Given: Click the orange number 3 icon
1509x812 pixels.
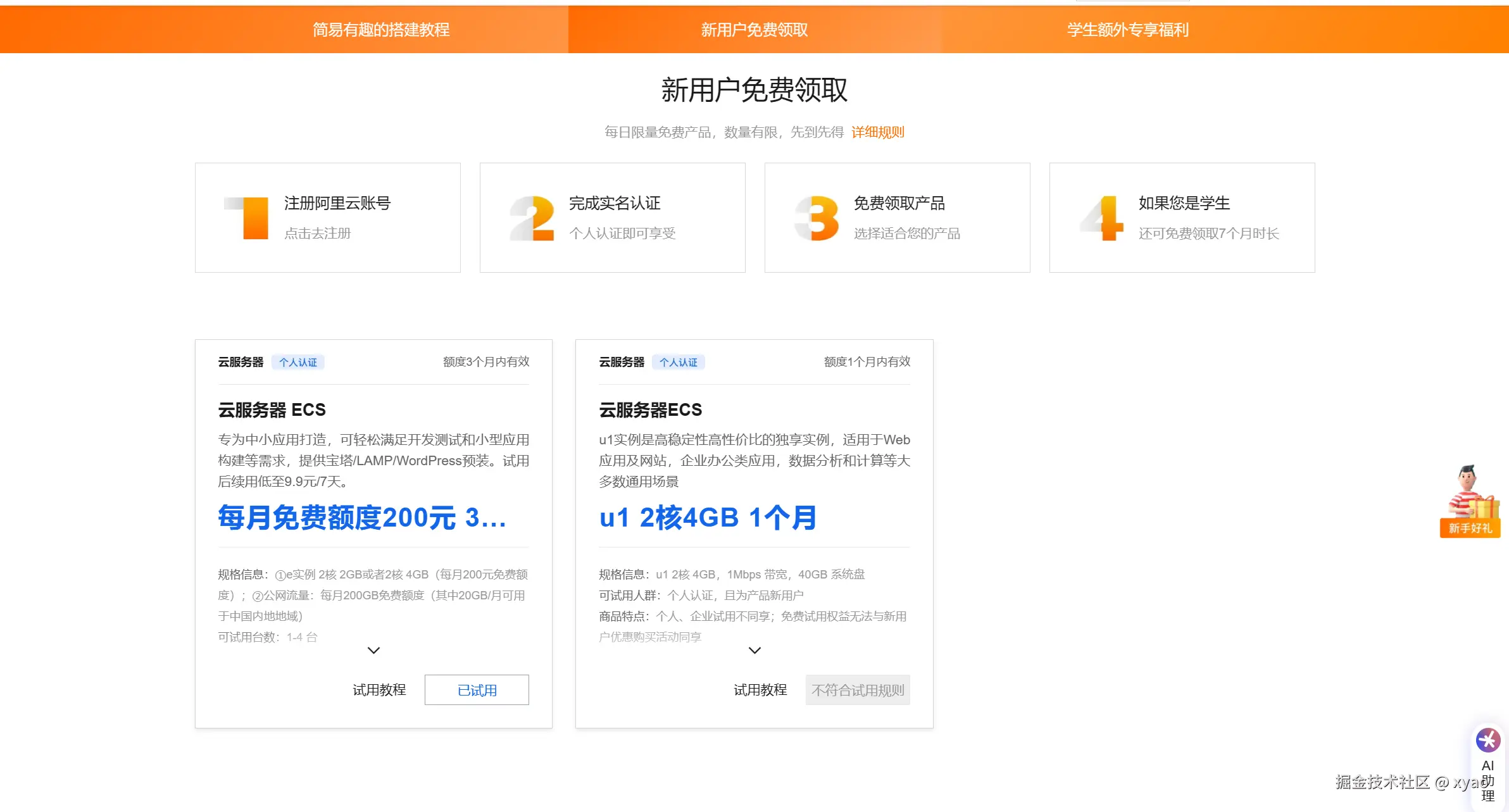Looking at the screenshot, I should [x=817, y=218].
